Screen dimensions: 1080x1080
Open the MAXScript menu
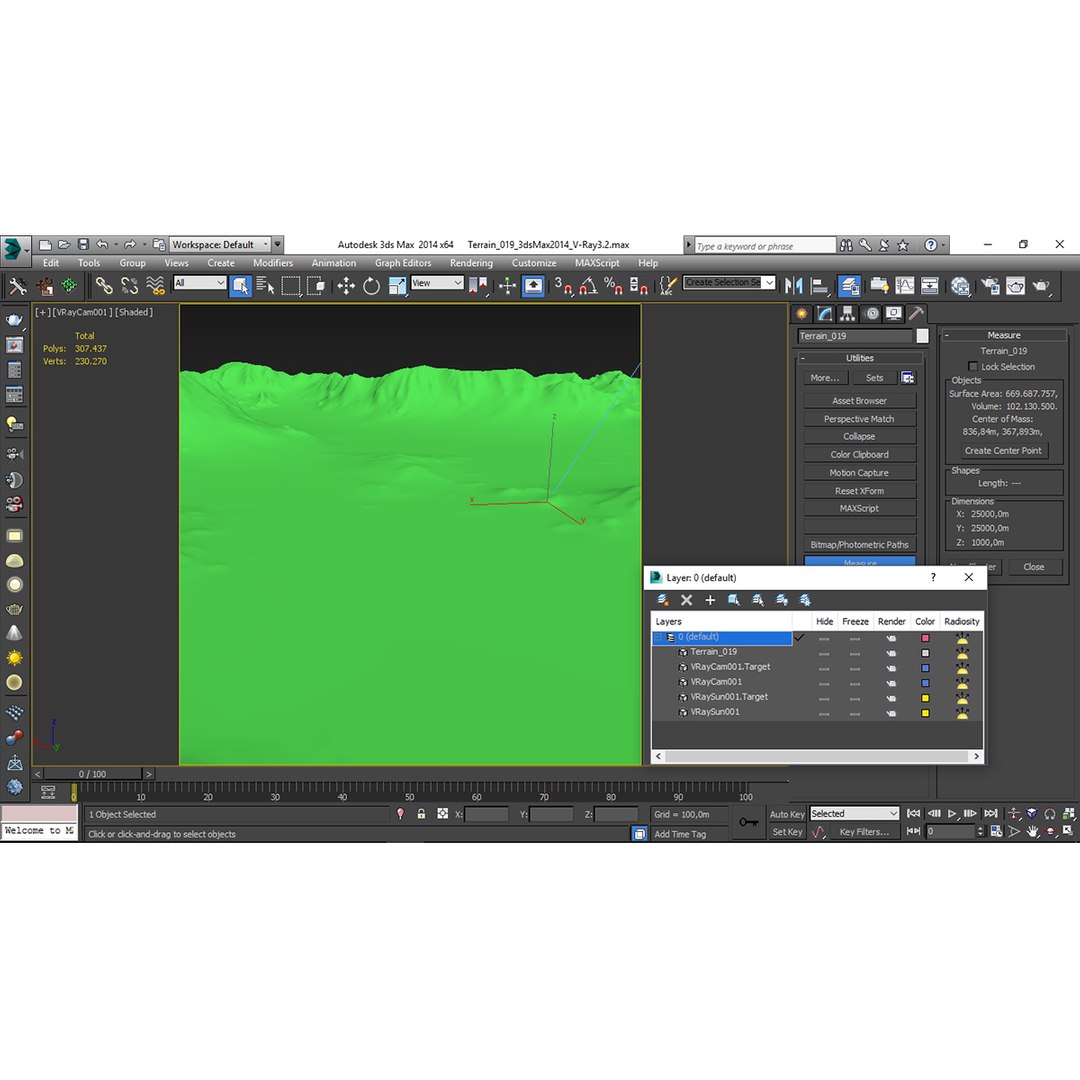tap(597, 263)
